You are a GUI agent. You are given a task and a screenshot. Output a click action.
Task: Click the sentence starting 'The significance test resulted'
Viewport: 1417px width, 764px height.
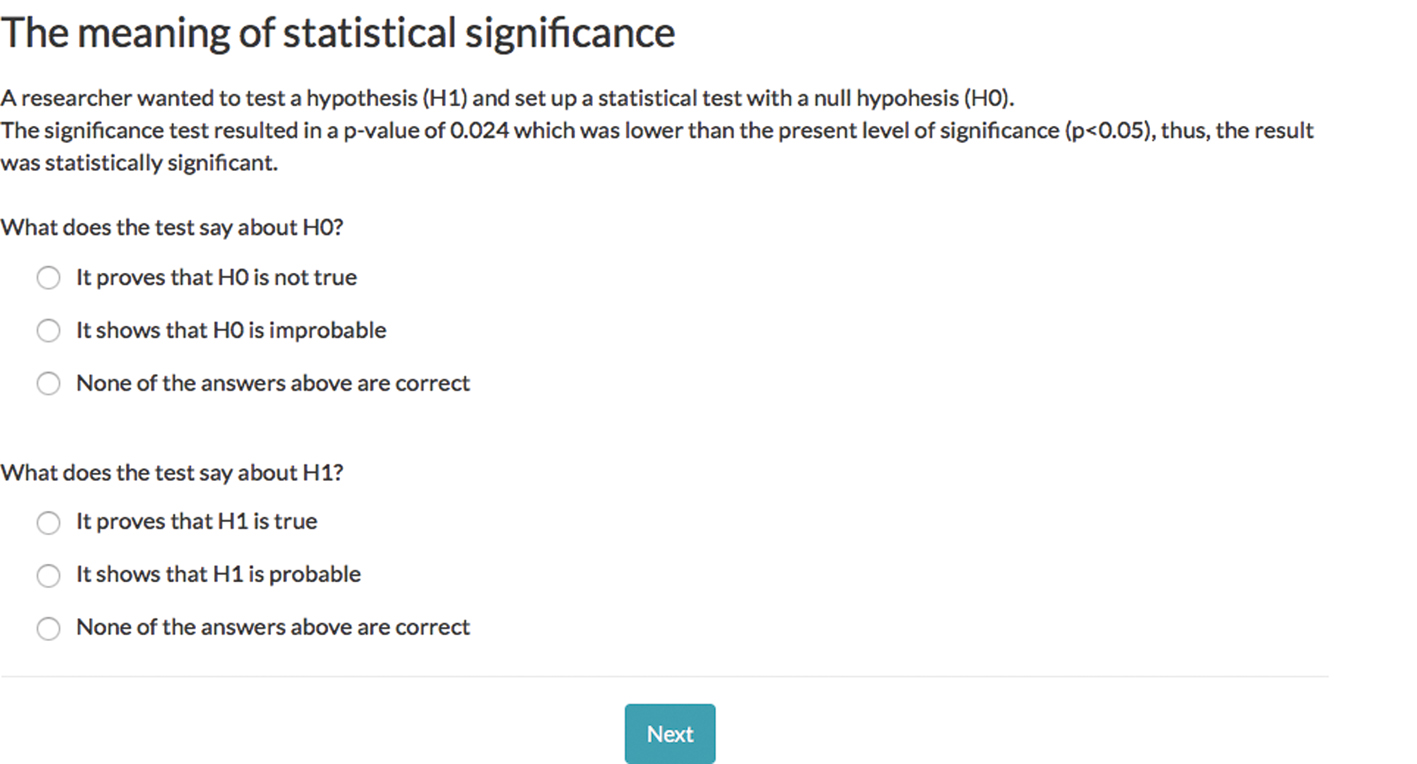pyautogui.click(x=656, y=131)
